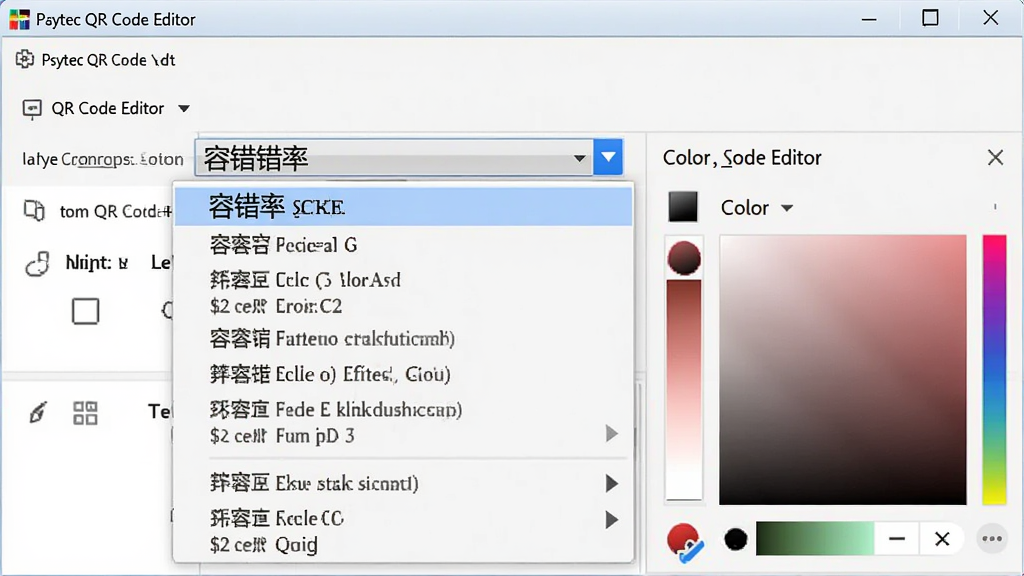
Task: Click the gear icon beside Psytec QR Code
Action: pos(24,59)
